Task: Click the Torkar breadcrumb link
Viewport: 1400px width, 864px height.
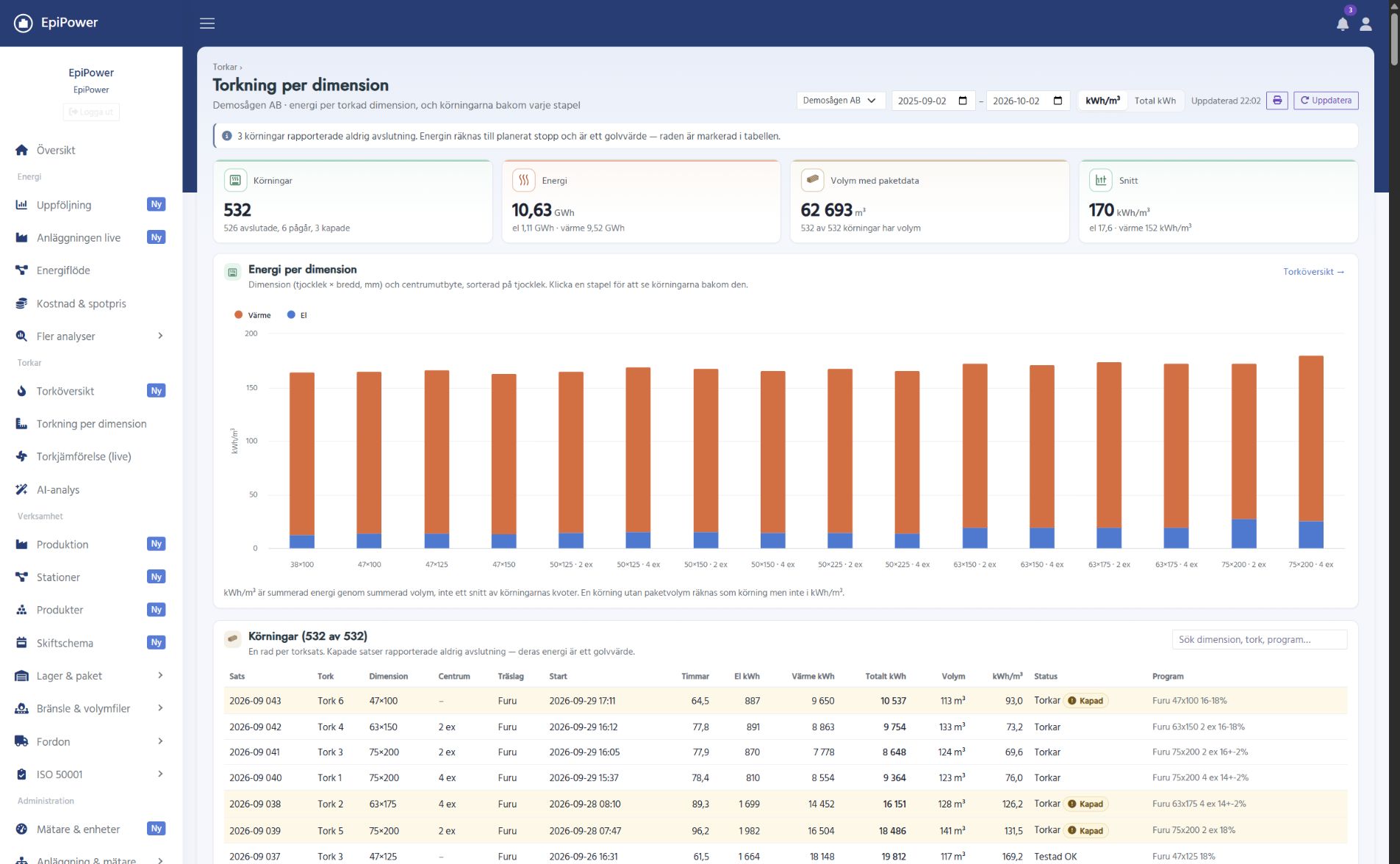Action: (x=225, y=67)
